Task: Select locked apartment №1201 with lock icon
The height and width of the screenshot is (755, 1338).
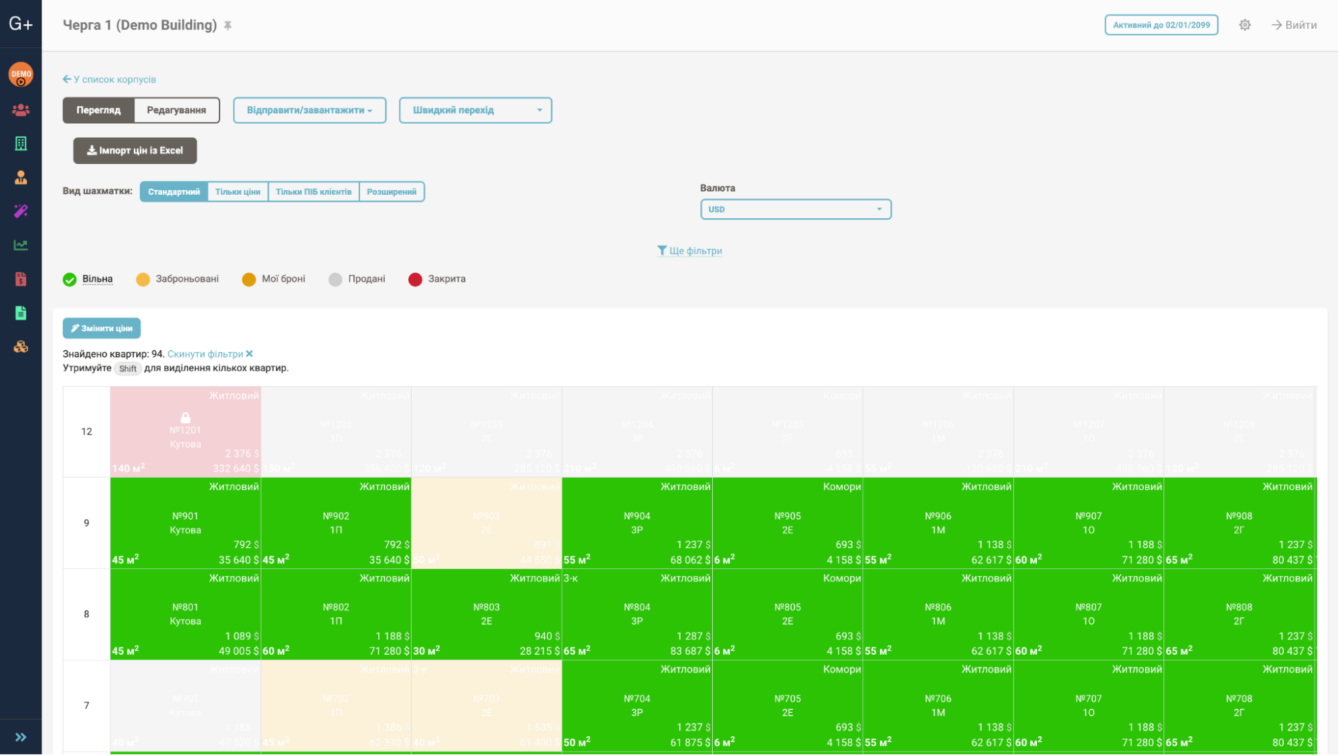Action: pyautogui.click(x=186, y=431)
